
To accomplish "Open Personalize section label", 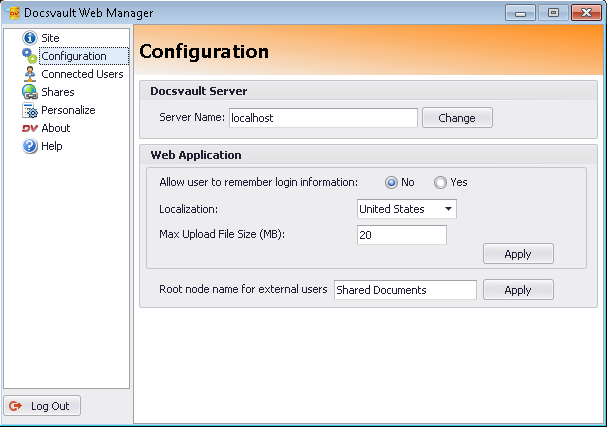I will [x=68, y=110].
